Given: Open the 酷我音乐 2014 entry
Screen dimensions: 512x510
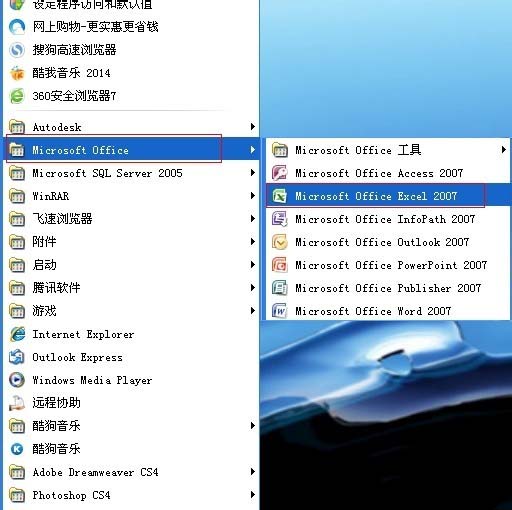Looking at the screenshot, I should click(132, 73).
